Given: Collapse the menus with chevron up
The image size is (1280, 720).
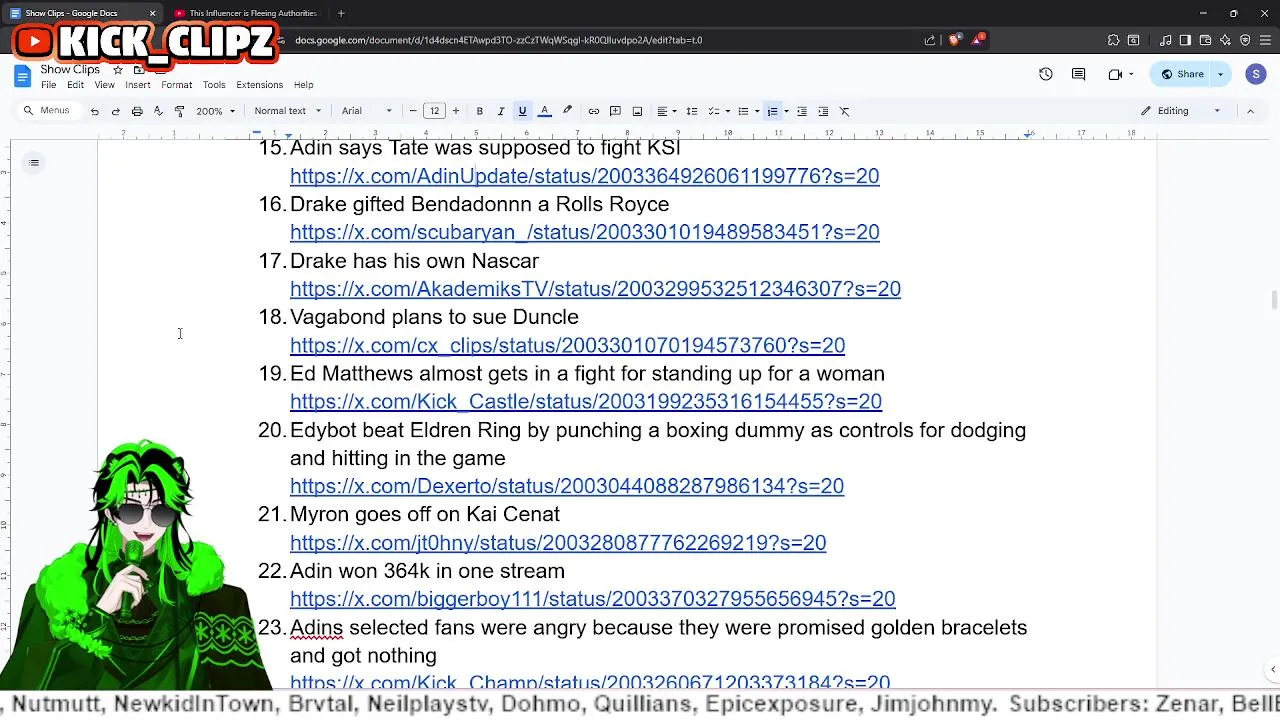Looking at the screenshot, I should pyautogui.click(x=1250, y=111).
